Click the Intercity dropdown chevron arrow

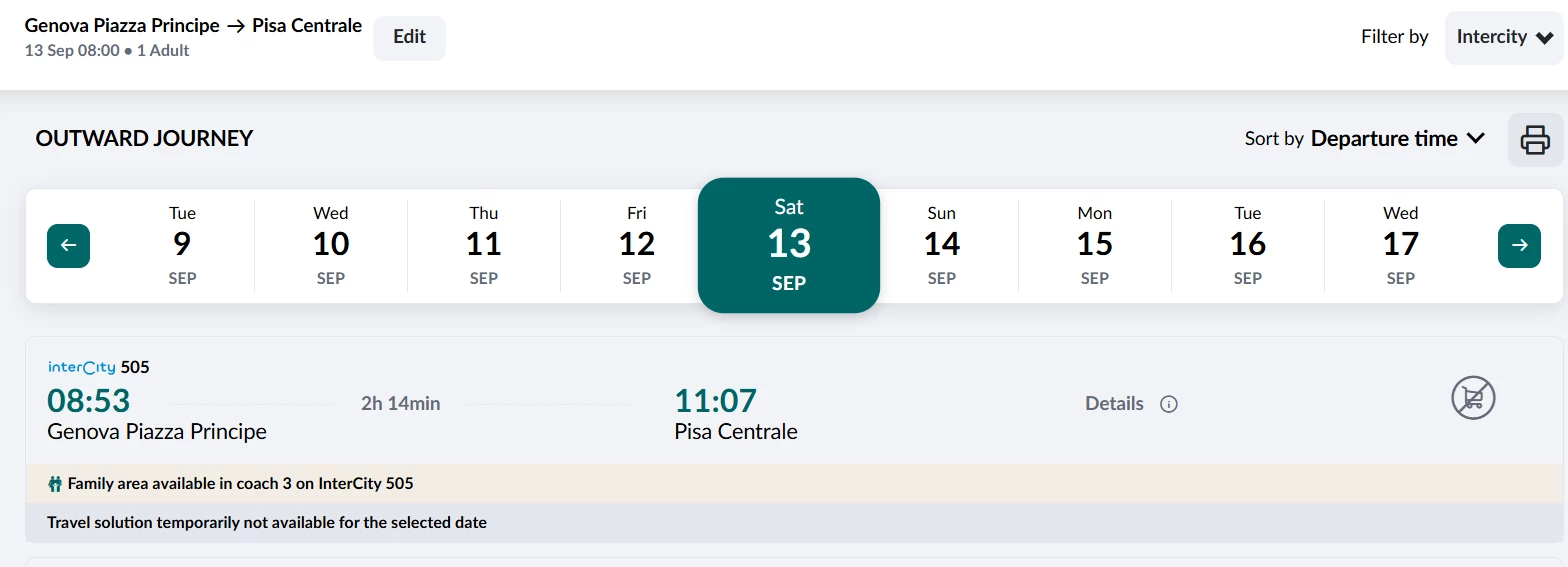coord(1544,38)
